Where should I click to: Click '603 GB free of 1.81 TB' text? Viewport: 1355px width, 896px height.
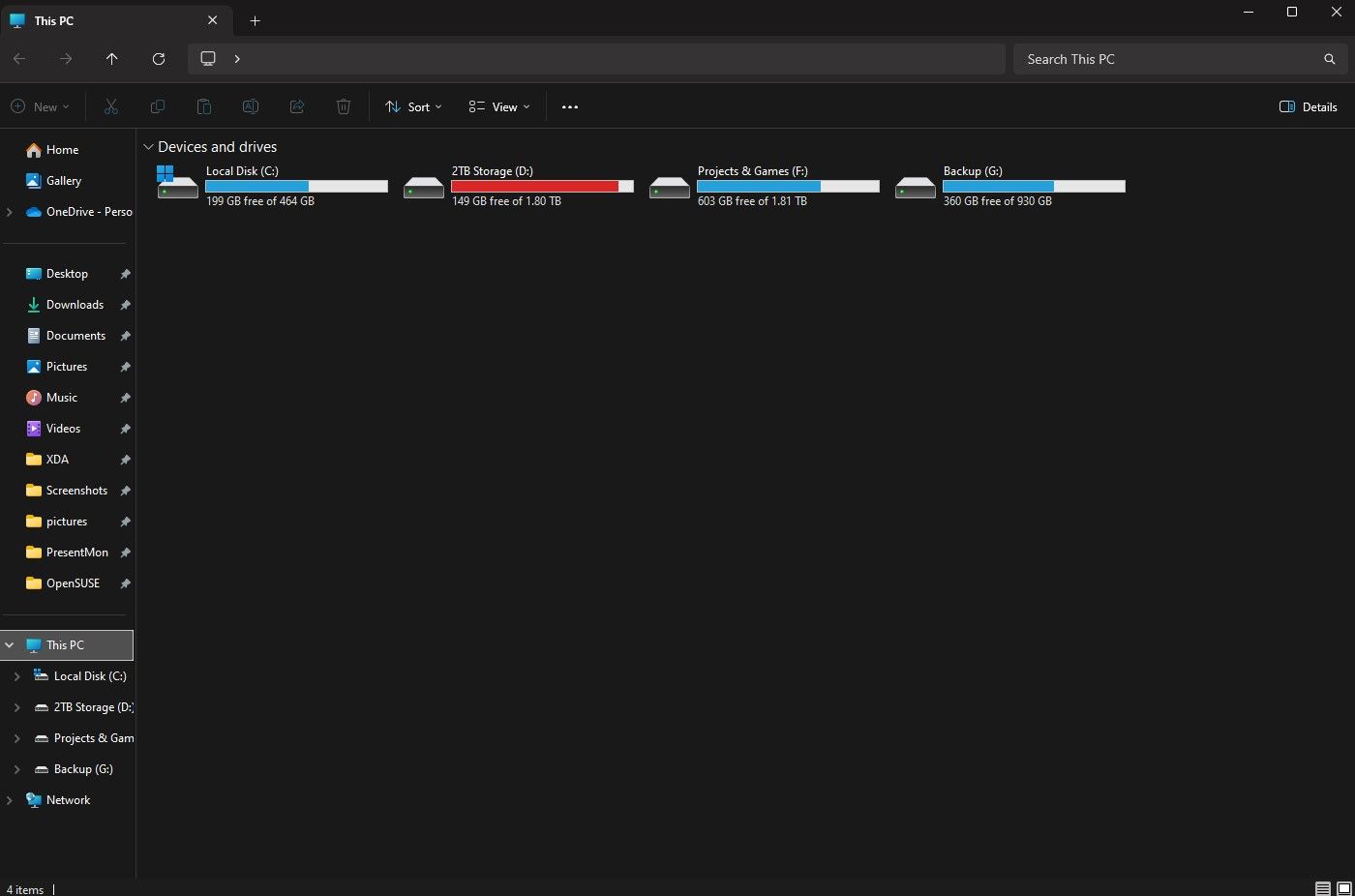[752, 201]
